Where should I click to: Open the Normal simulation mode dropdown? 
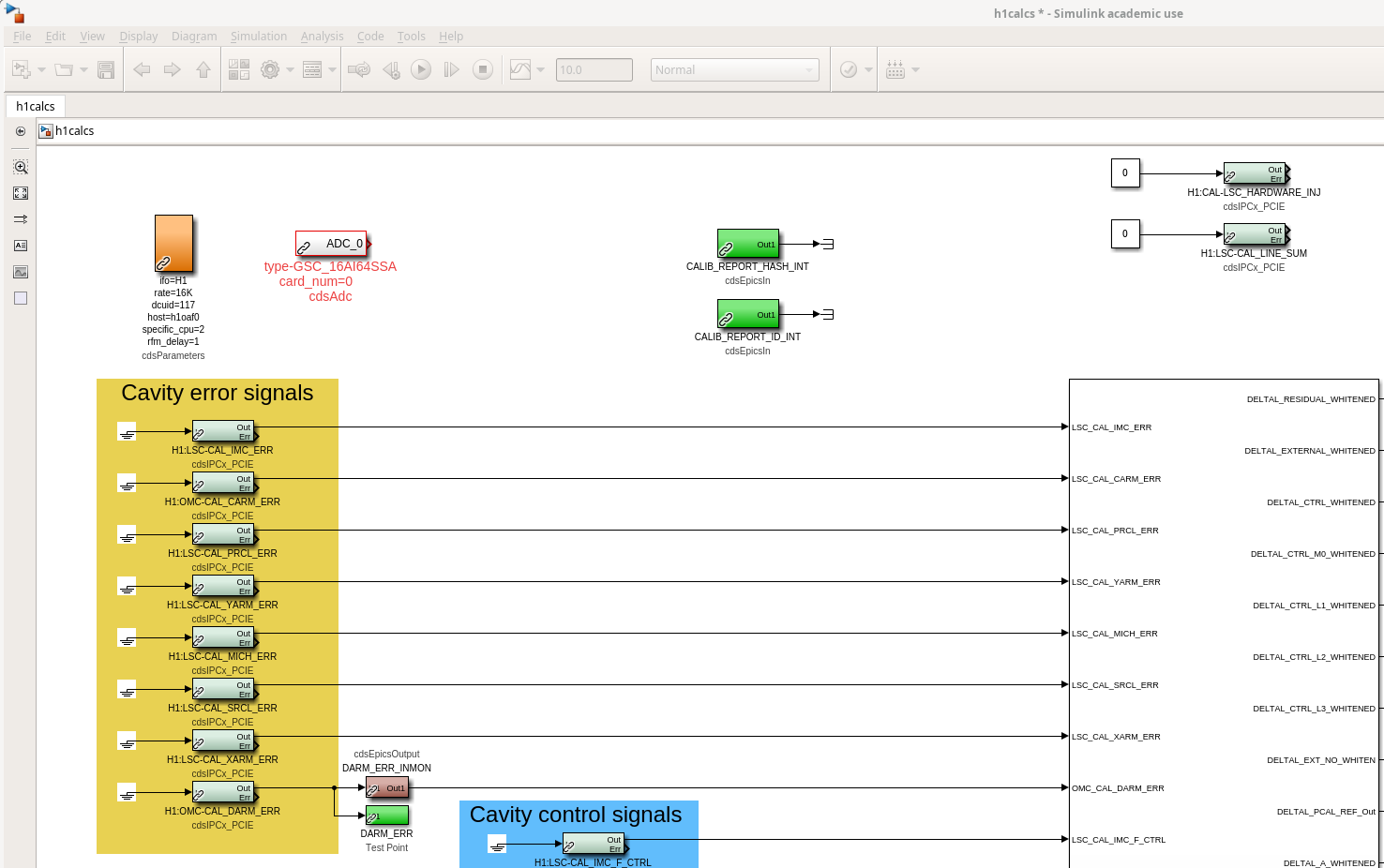pos(734,70)
